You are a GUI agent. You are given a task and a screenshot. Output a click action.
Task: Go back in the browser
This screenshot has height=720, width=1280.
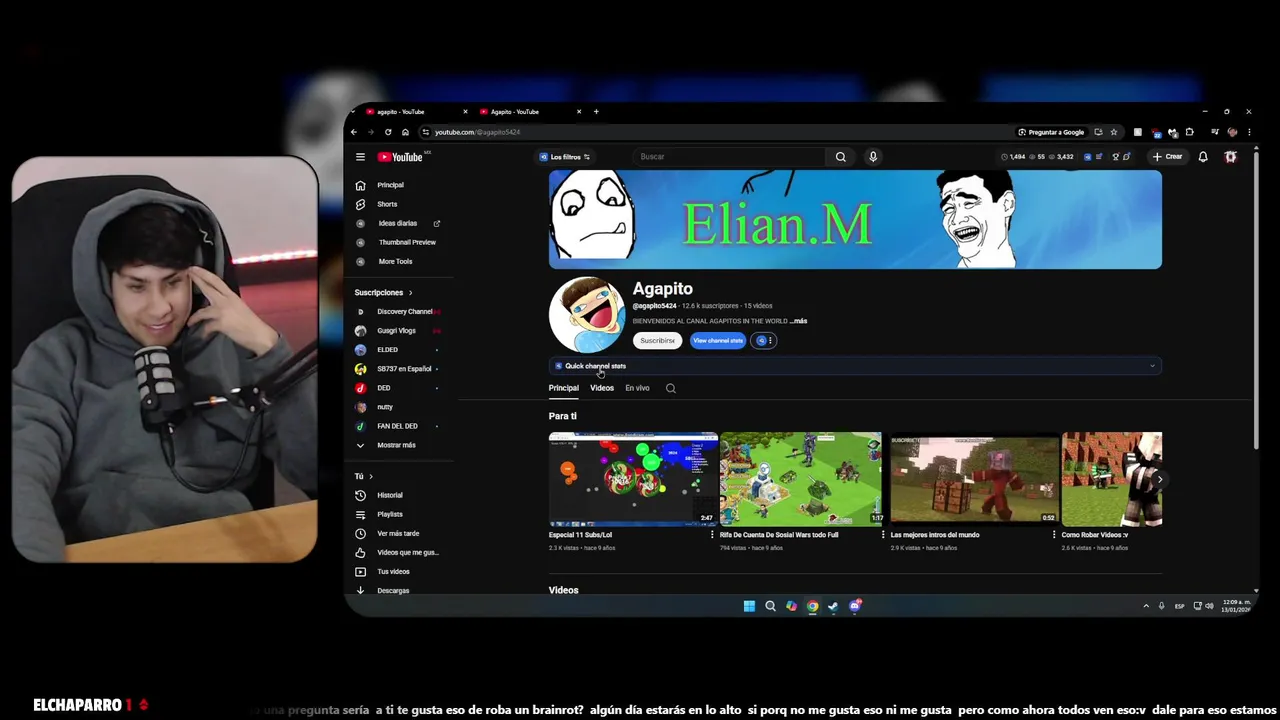point(353,132)
